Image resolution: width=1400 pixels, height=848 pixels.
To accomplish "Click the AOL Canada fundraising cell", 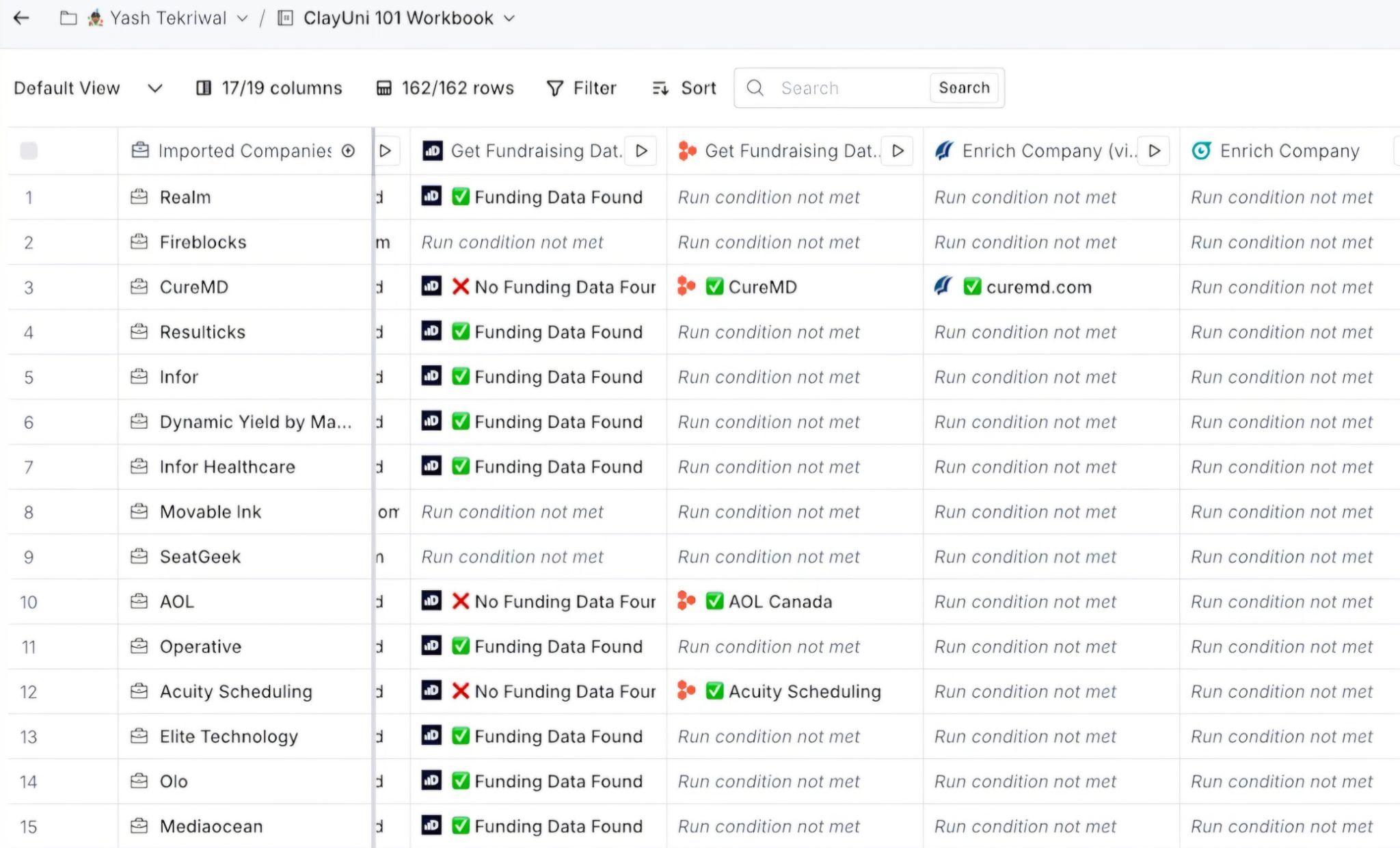I will tap(795, 602).
